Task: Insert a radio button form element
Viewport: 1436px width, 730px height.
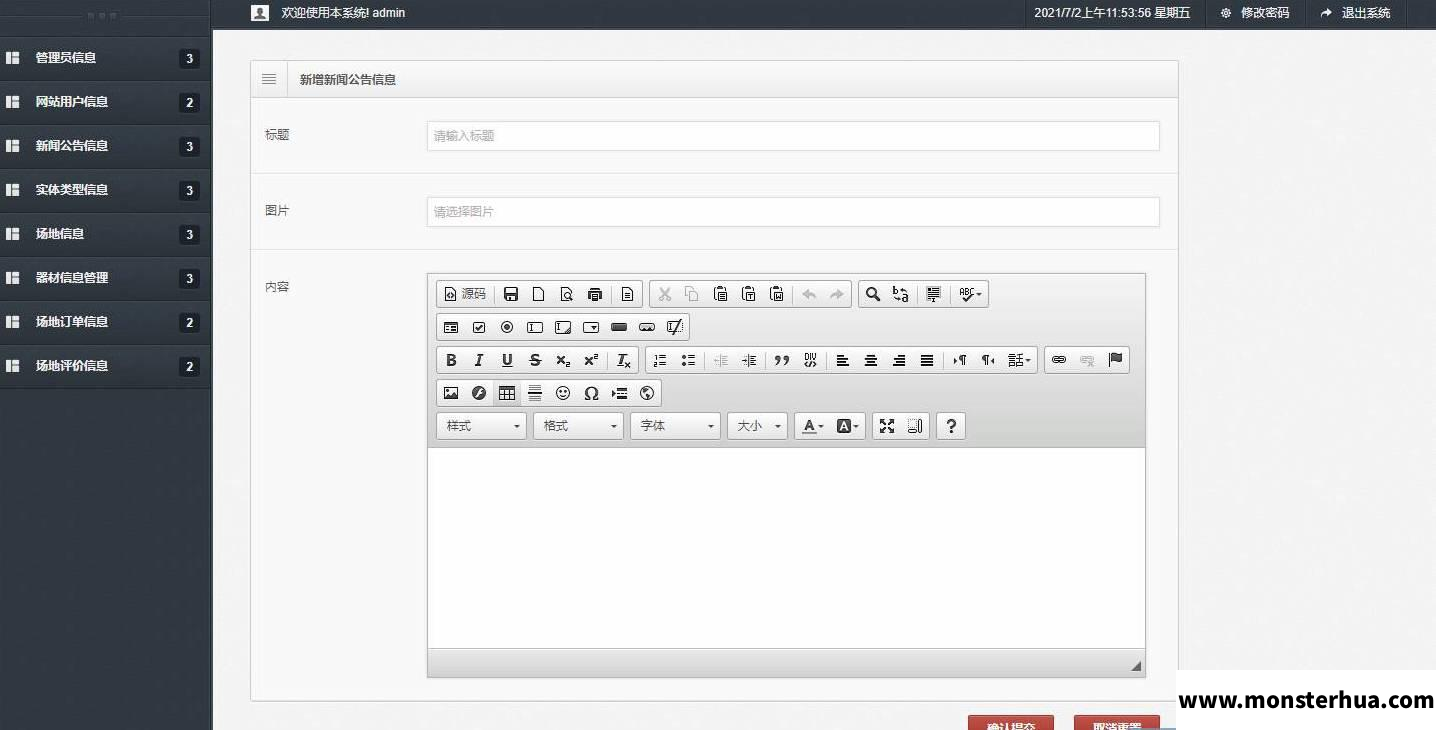Action: point(507,327)
